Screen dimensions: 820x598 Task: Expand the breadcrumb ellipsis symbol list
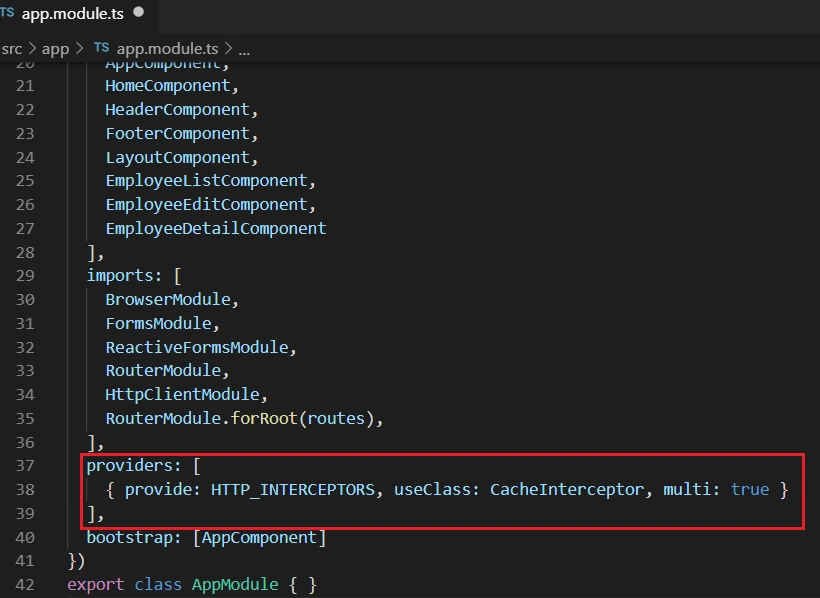[x=244, y=50]
